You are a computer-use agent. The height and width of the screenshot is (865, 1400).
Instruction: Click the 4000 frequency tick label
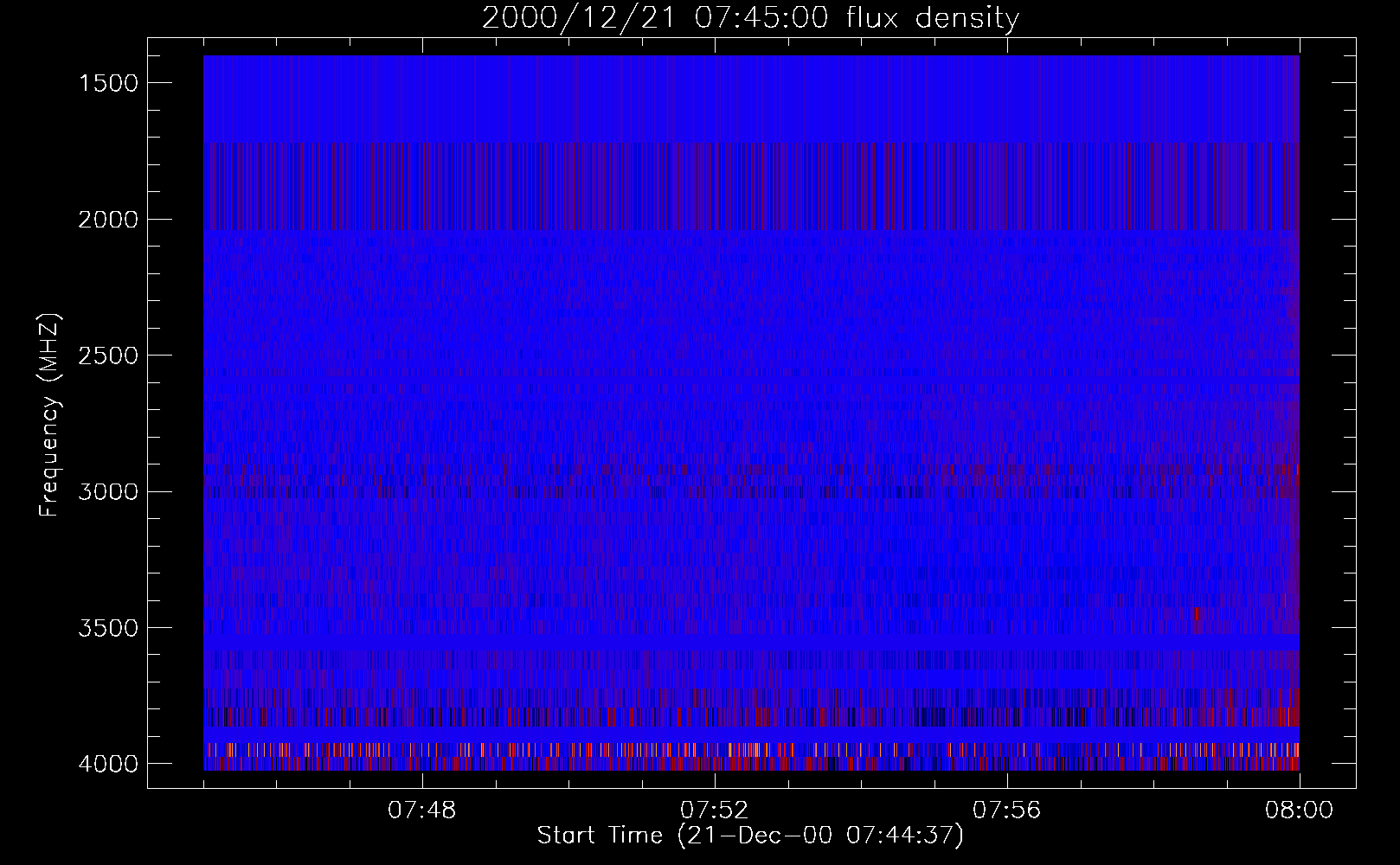108,764
